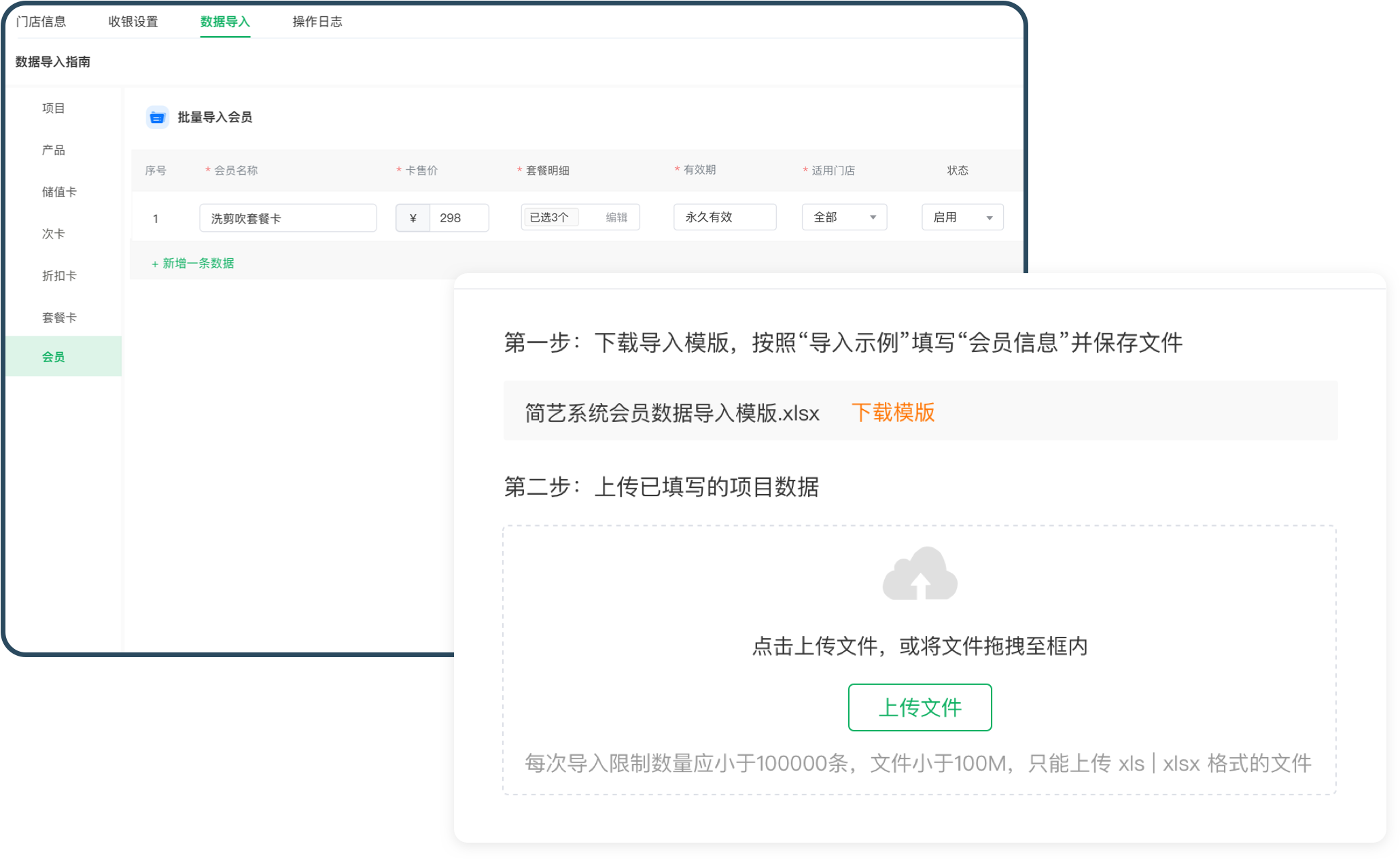This screenshot has height=859, width=1400.
Task: Click the 第一步 instruction text
Action: 843,342
